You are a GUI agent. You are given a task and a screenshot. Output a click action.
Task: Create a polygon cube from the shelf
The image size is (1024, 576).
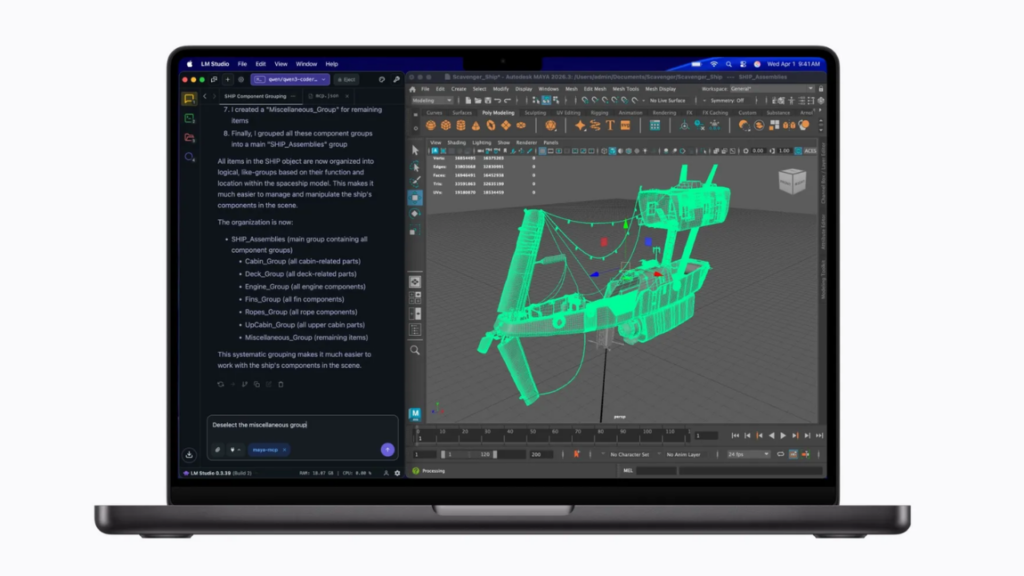tap(445, 125)
